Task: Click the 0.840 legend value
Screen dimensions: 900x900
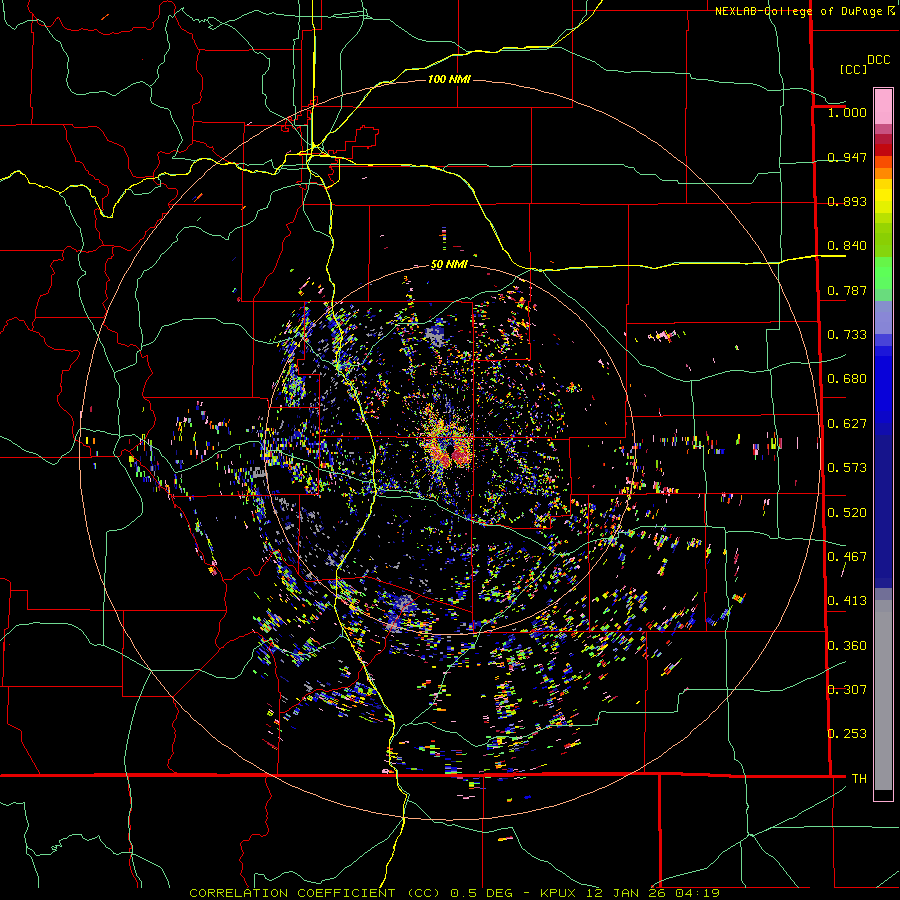Action: click(847, 246)
